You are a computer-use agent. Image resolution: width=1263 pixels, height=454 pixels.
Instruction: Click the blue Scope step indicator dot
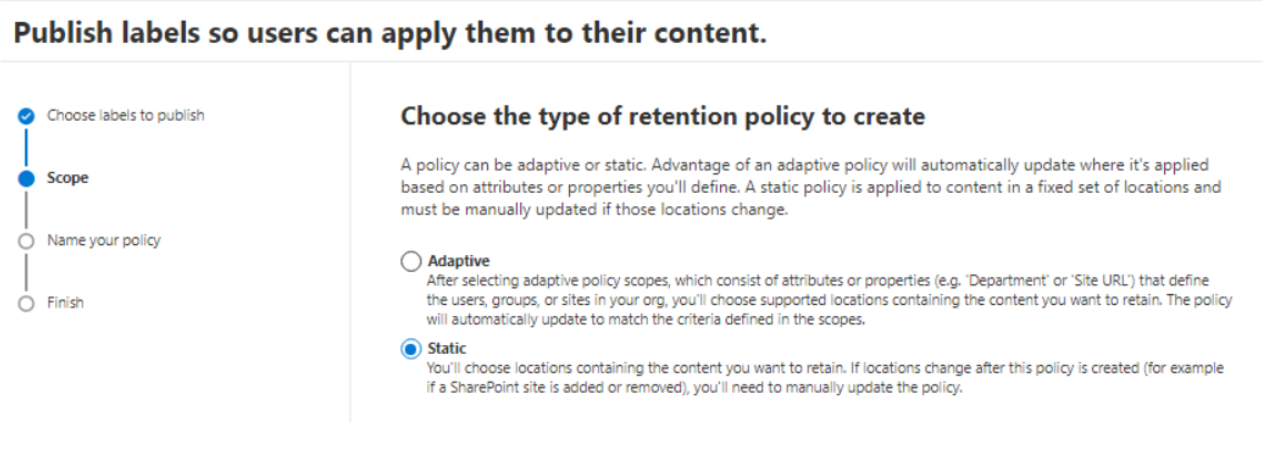pos(27,178)
